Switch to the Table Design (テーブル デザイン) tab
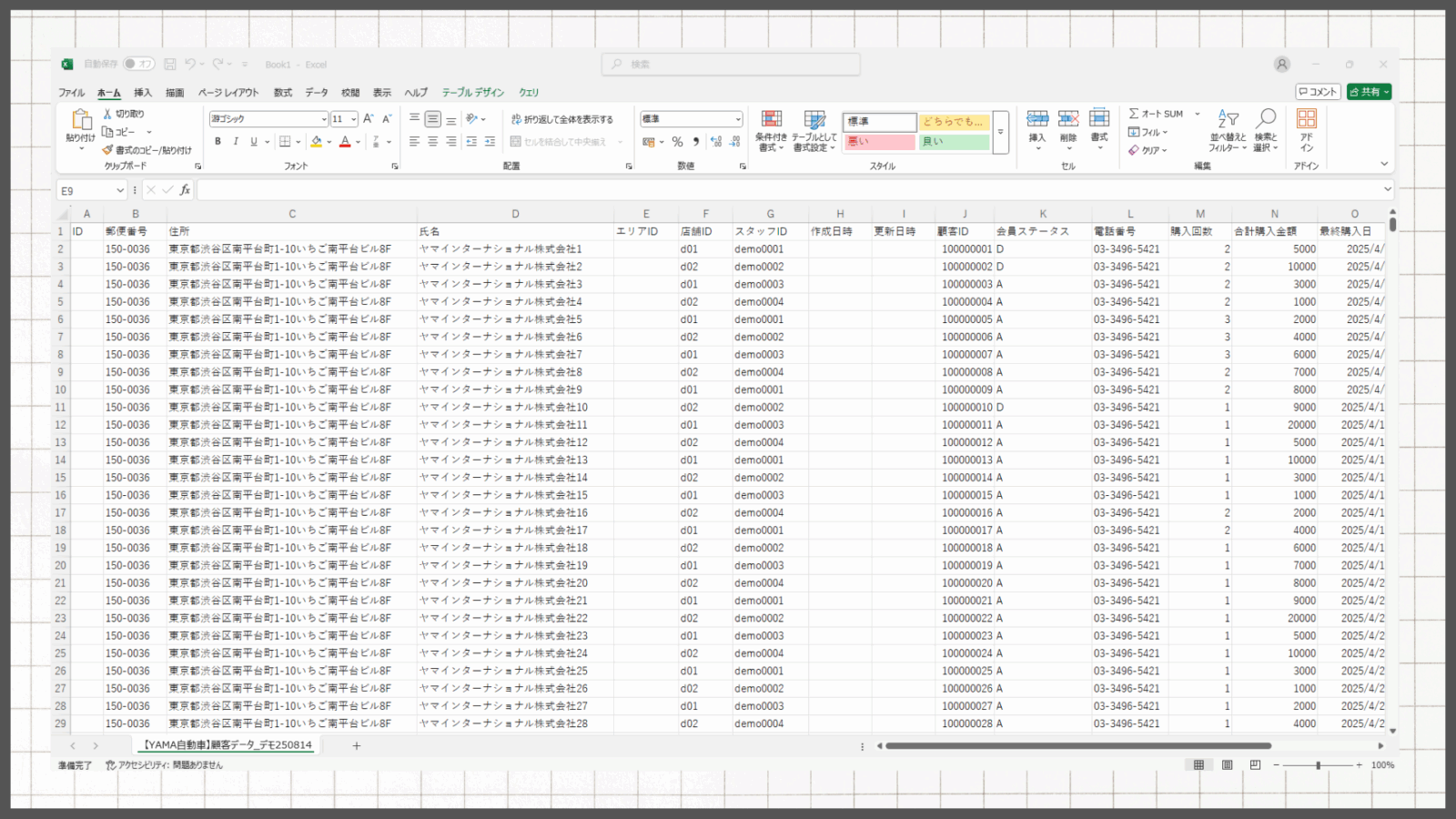This screenshot has width=1456, height=819. click(472, 93)
